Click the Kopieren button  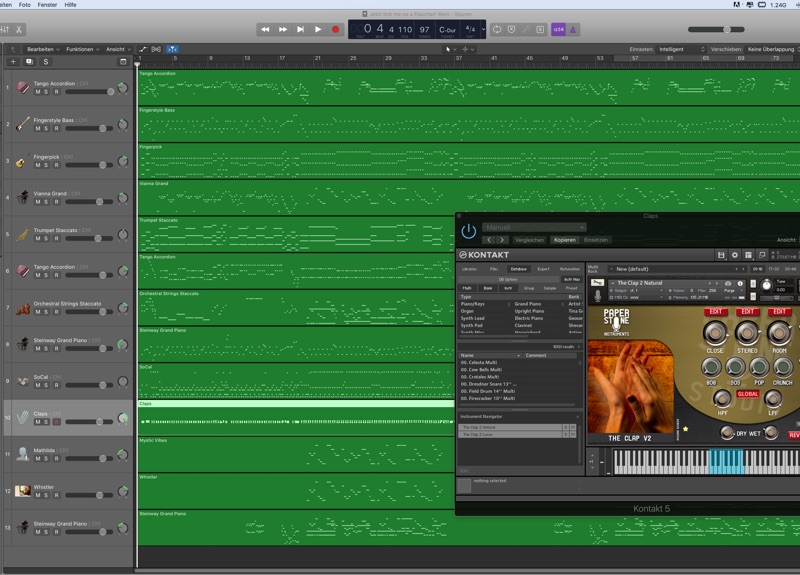pos(565,240)
